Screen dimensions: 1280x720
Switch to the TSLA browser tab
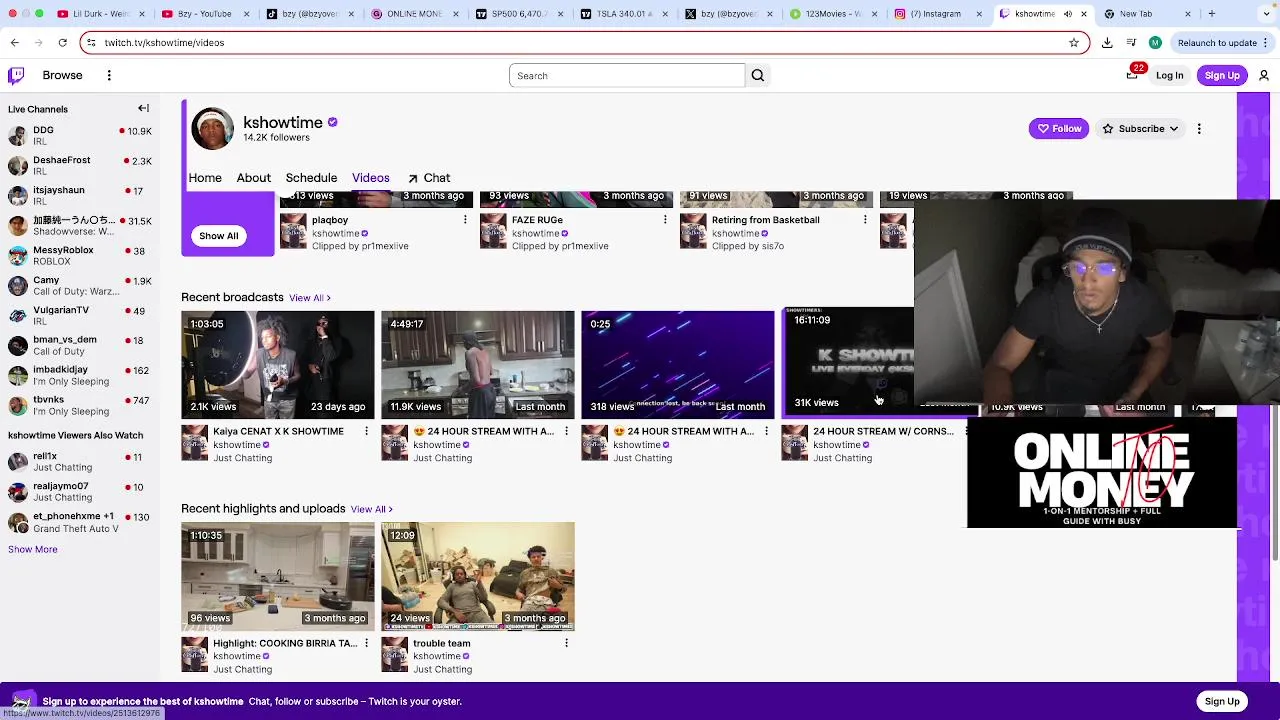click(x=622, y=14)
